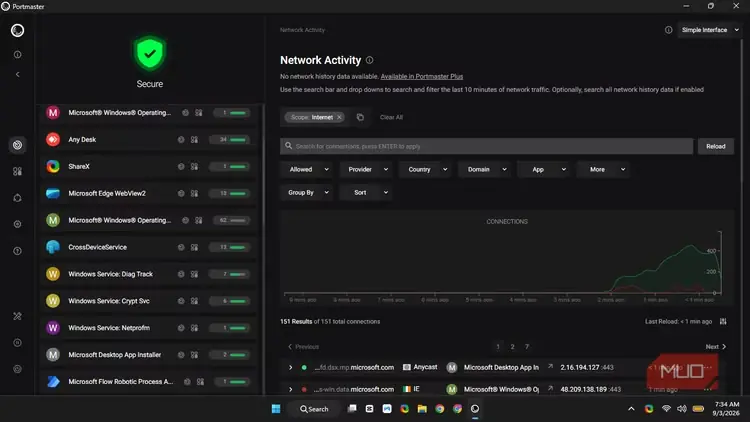Click the connections history chart

tap(507, 260)
